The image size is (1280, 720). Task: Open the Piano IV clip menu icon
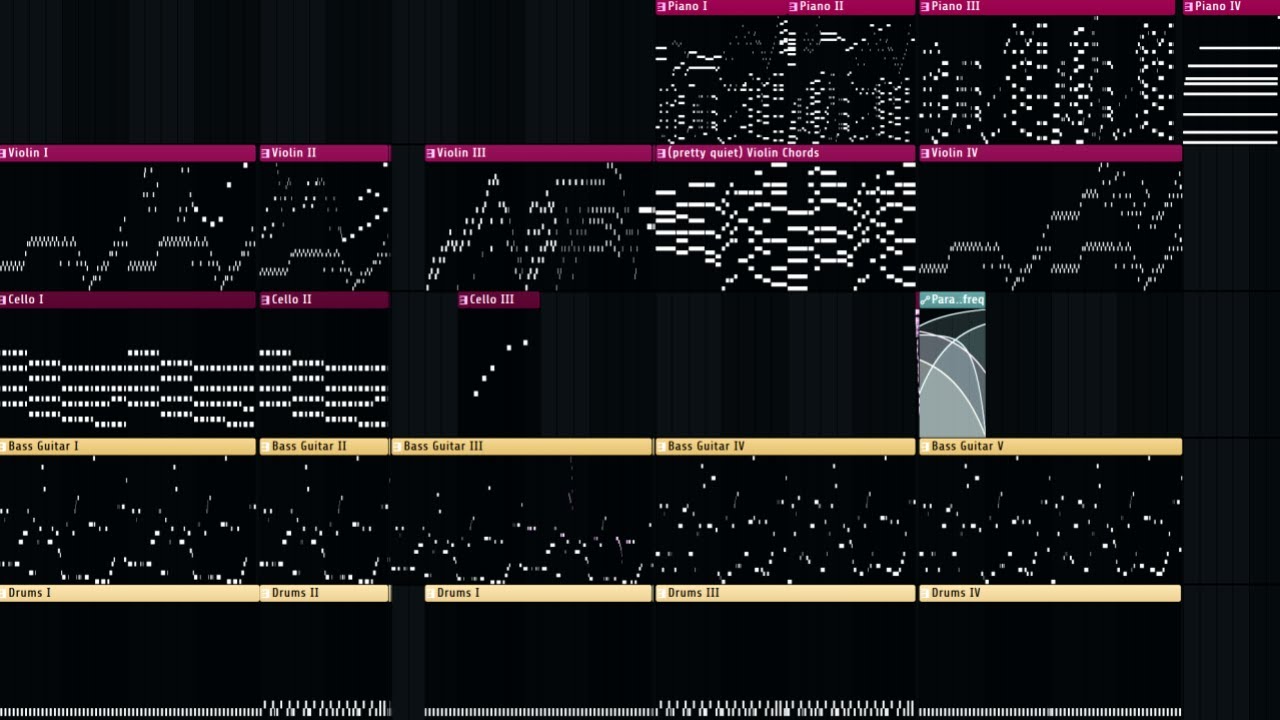[x=1190, y=7]
